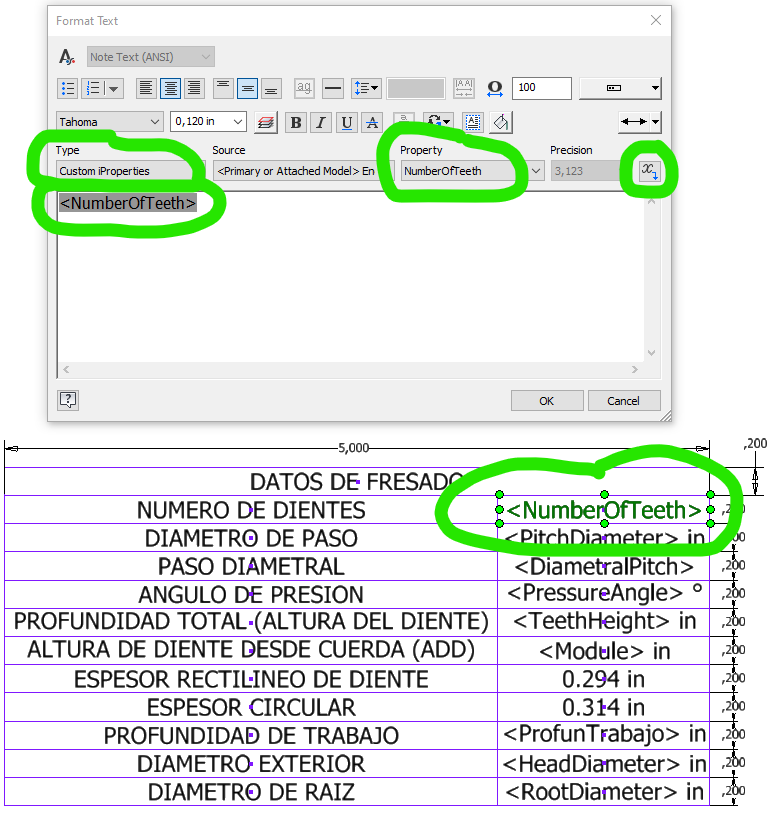Apply left text justification

146,88
